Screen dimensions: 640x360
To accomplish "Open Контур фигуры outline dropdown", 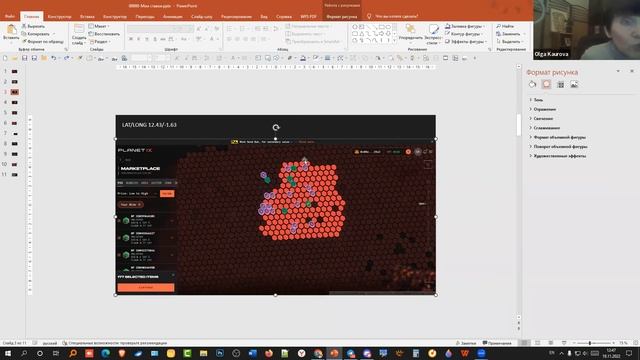I will [464, 34].
